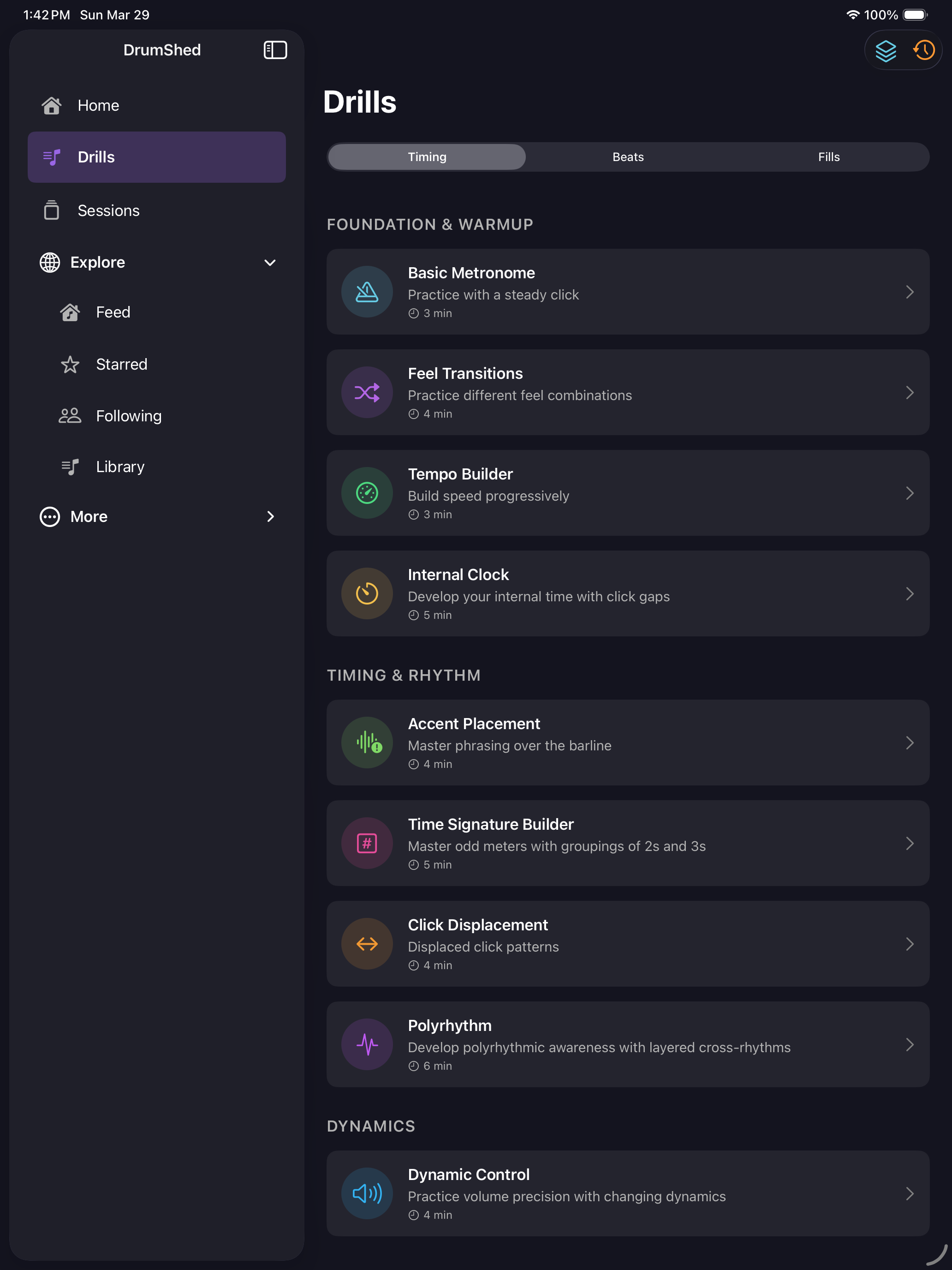Tap the Polyrhythm waveform icon
952x1270 pixels.
367,1044
